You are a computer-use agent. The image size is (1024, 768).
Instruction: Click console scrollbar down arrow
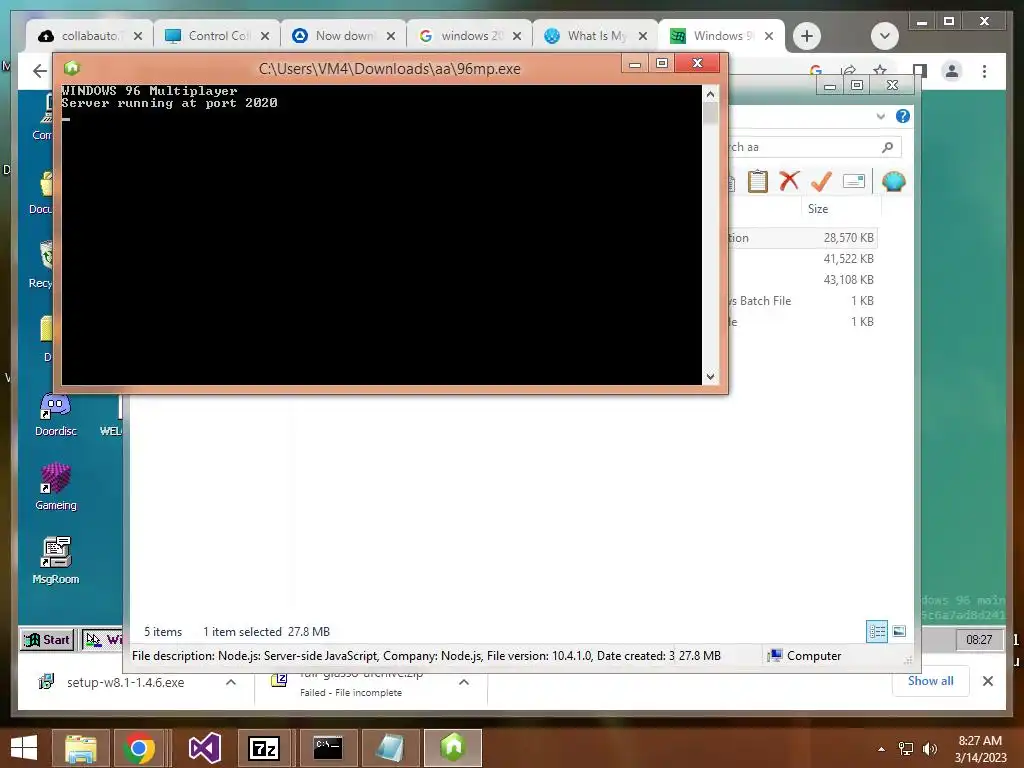[x=711, y=376]
